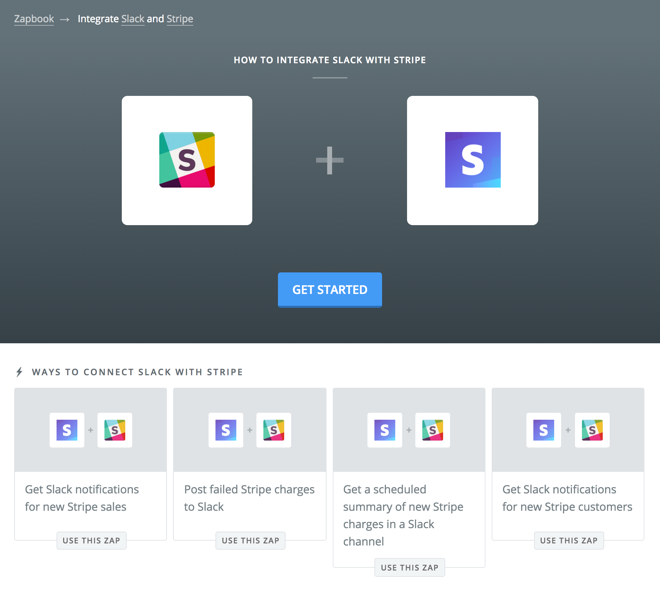Click the 'How to Integrate Slack with Stripe' heading
Viewport: 660px width, 590px height.
(x=330, y=60)
